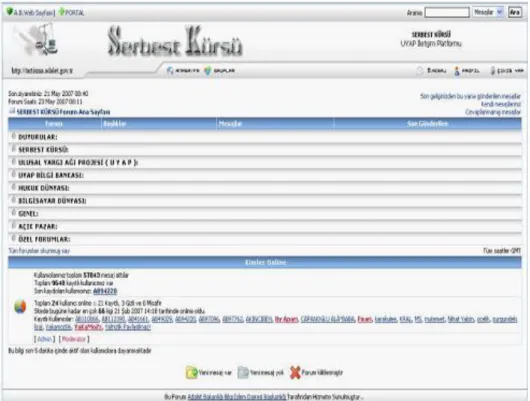Viewport: 530px width, 401px height.
Task: Click the Yeni mesaj var folder icon
Action: click(191, 372)
